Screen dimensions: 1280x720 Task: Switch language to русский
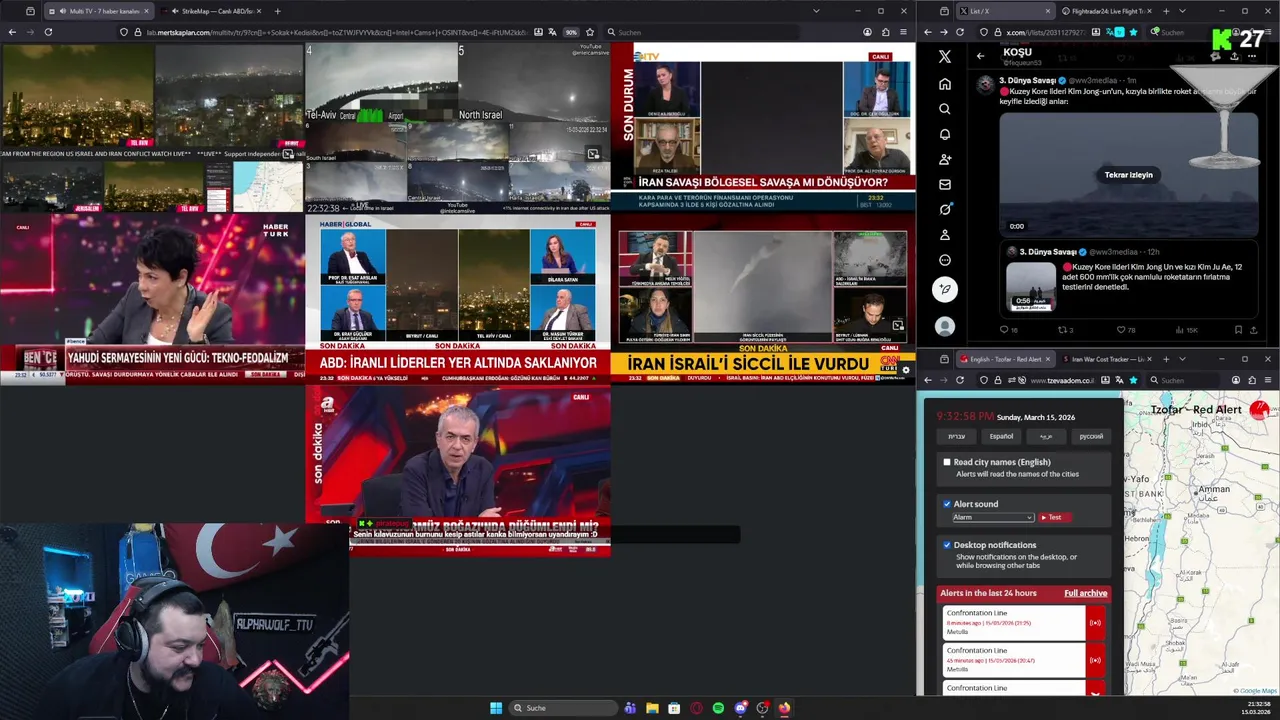click(x=1091, y=436)
